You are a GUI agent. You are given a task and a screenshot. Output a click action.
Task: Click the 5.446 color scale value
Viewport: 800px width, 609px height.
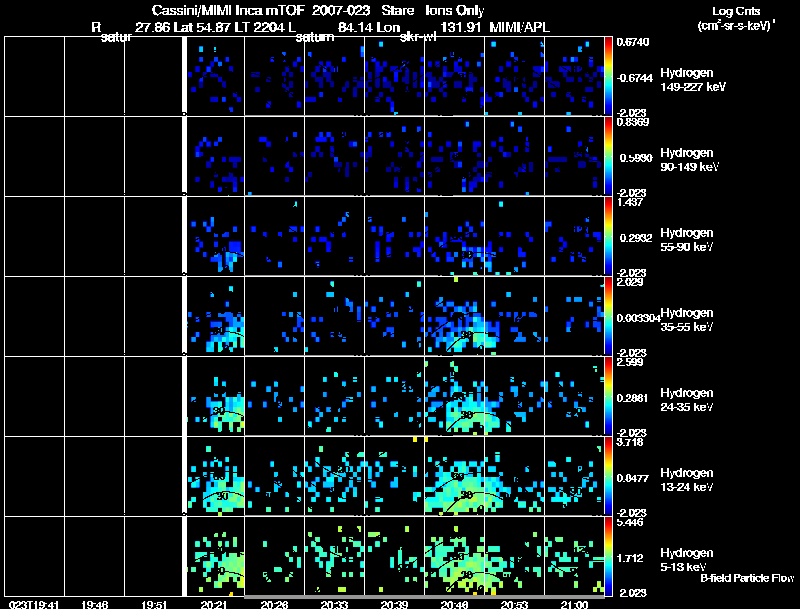[x=630, y=523]
